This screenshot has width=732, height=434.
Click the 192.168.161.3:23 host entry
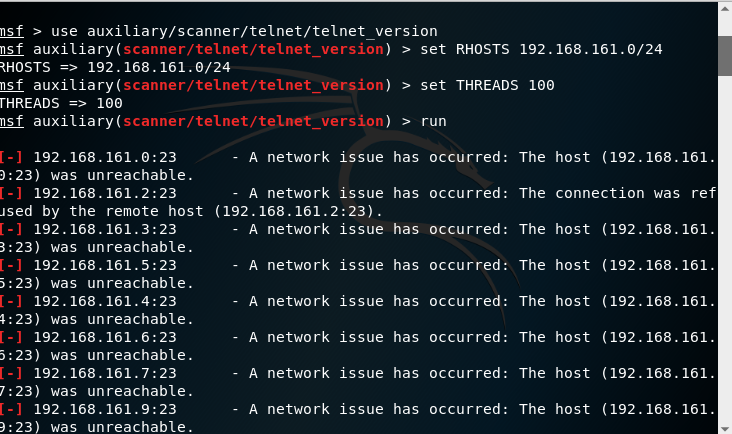pos(105,229)
